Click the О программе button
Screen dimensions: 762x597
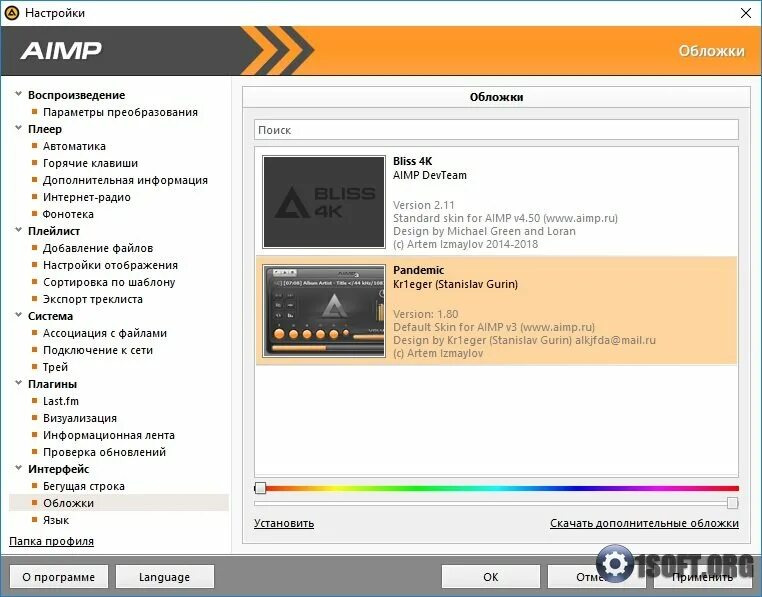tap(59, 577)
